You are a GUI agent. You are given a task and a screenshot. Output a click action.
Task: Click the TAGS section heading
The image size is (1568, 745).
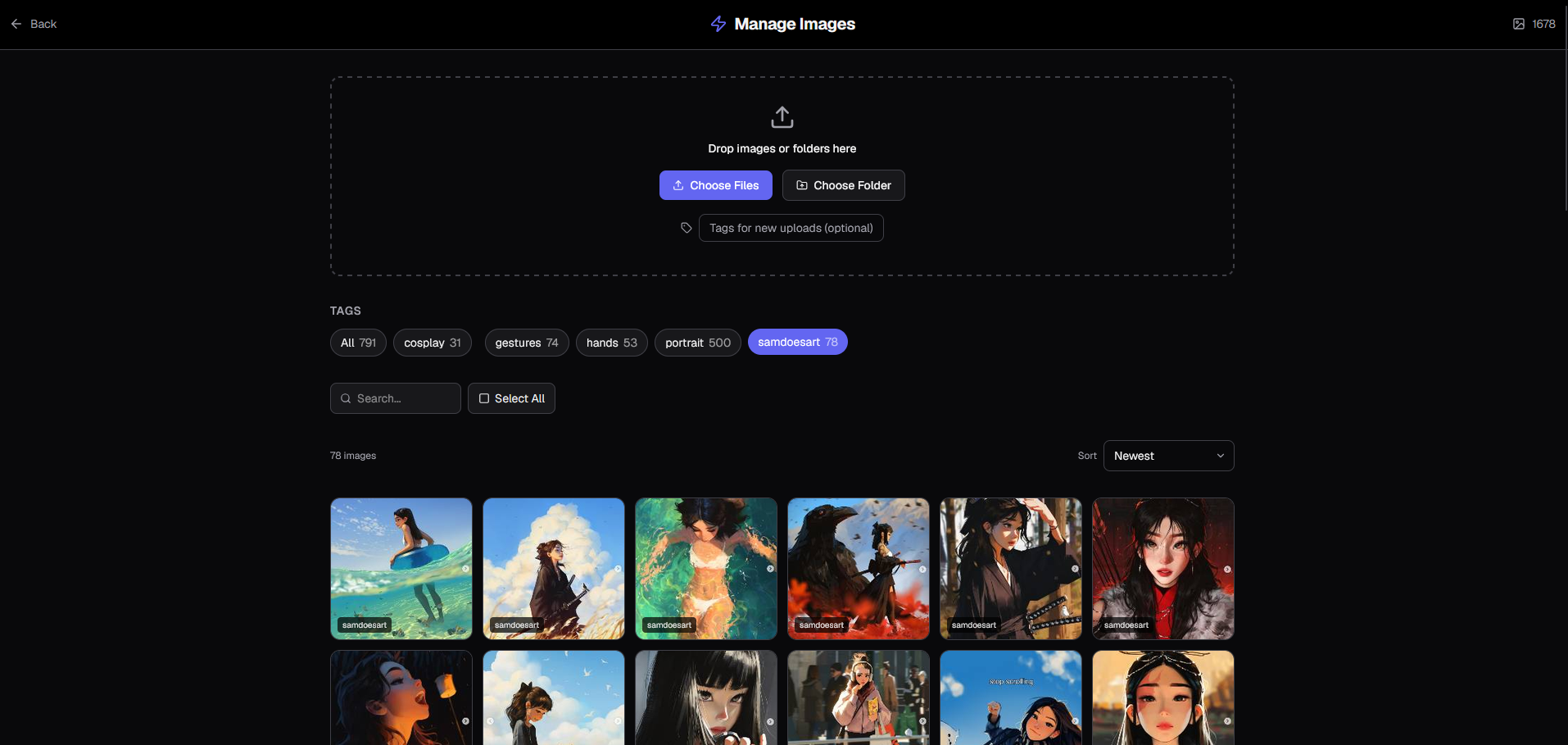pos(346,311)
